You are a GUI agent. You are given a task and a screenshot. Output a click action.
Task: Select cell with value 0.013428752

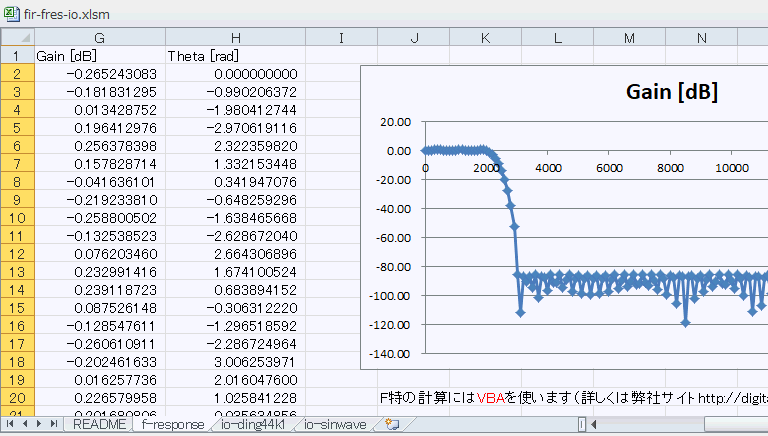click(100, 110)
